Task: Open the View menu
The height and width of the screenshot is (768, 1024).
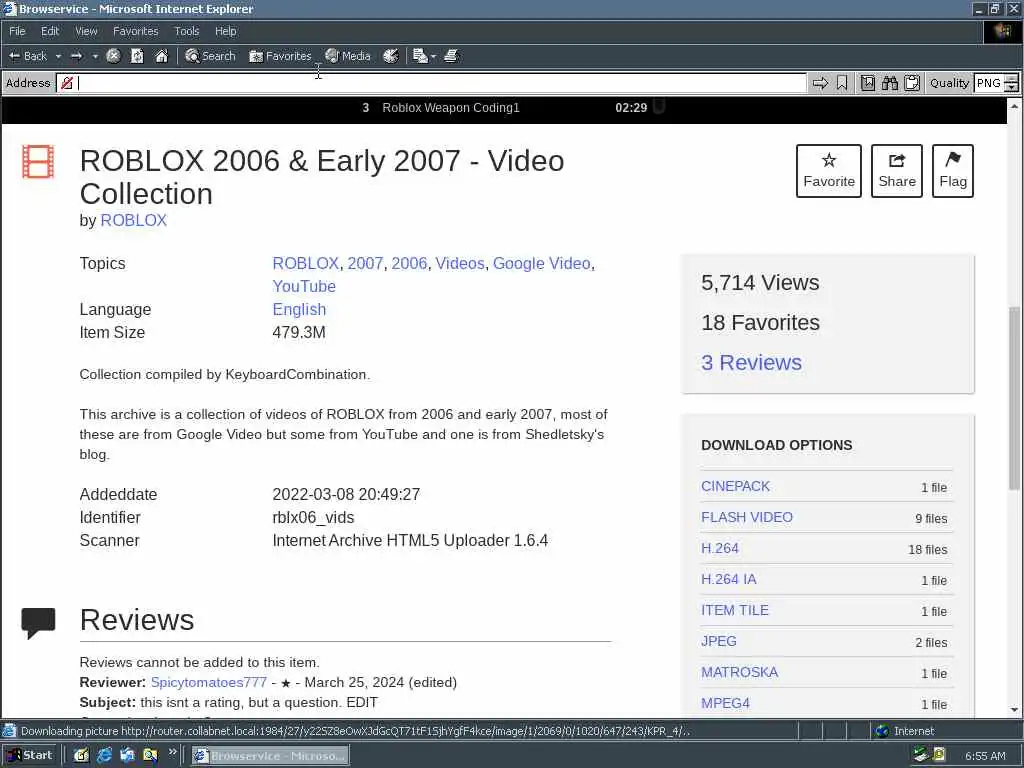Action: click(86, 31)
